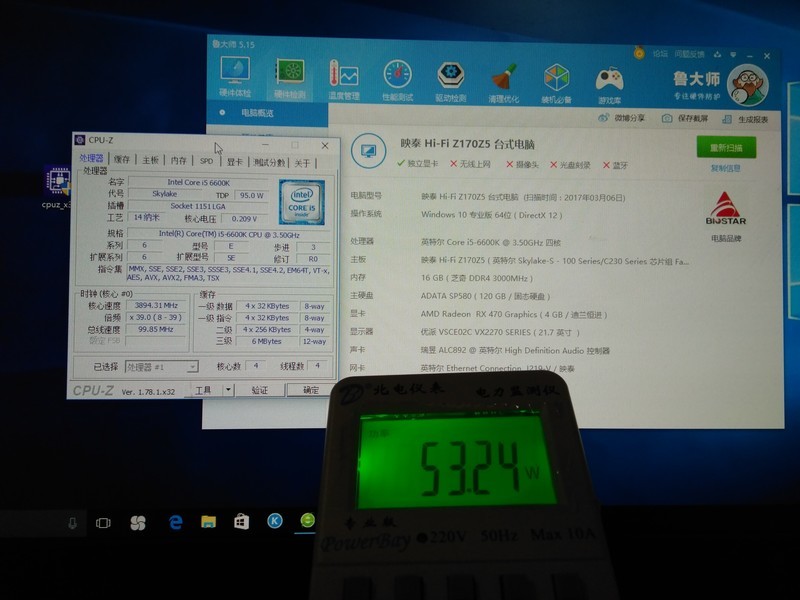
Task: Click the Intel Core i5 logo in CPU-Z
Action: pyautogui.click(x=302, y=203)
